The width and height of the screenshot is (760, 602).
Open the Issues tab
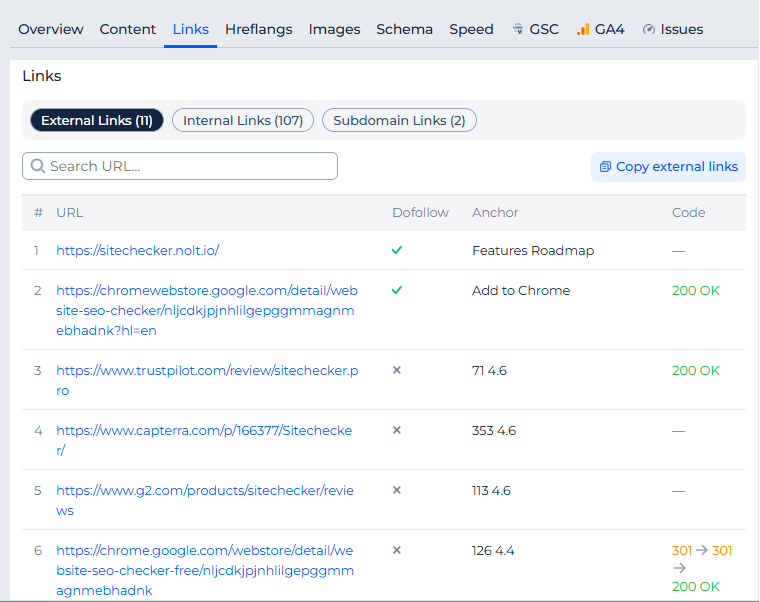point(673,29)
